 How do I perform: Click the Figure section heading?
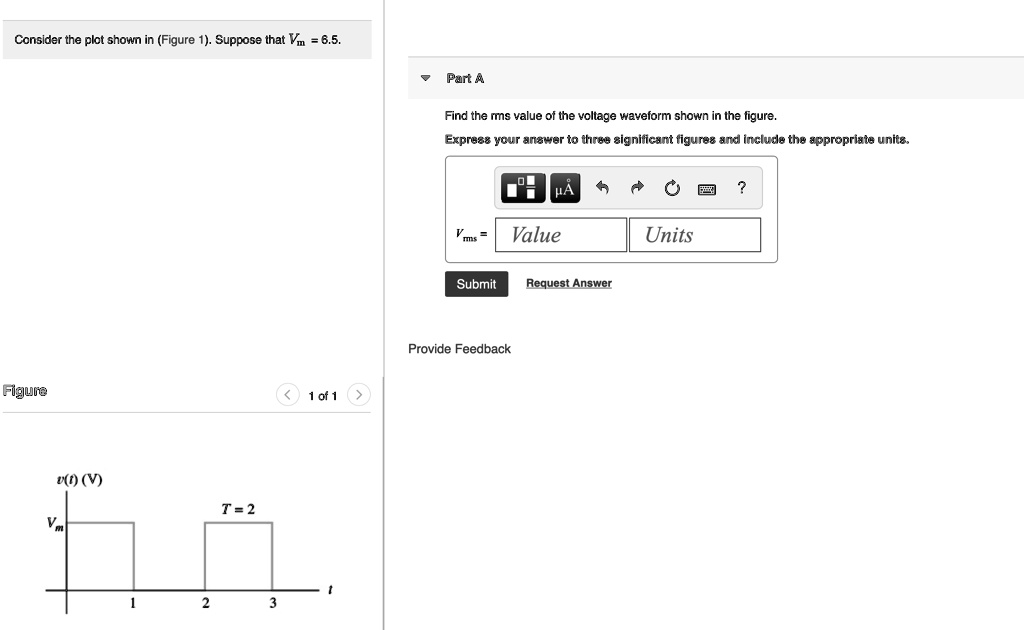[x=24, y=390]
